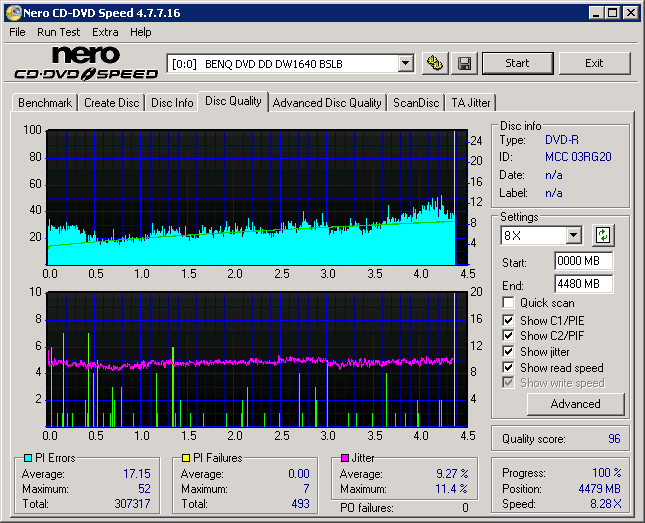Open the Extra menu
This screenshot has height=523, width=645.
105,32
